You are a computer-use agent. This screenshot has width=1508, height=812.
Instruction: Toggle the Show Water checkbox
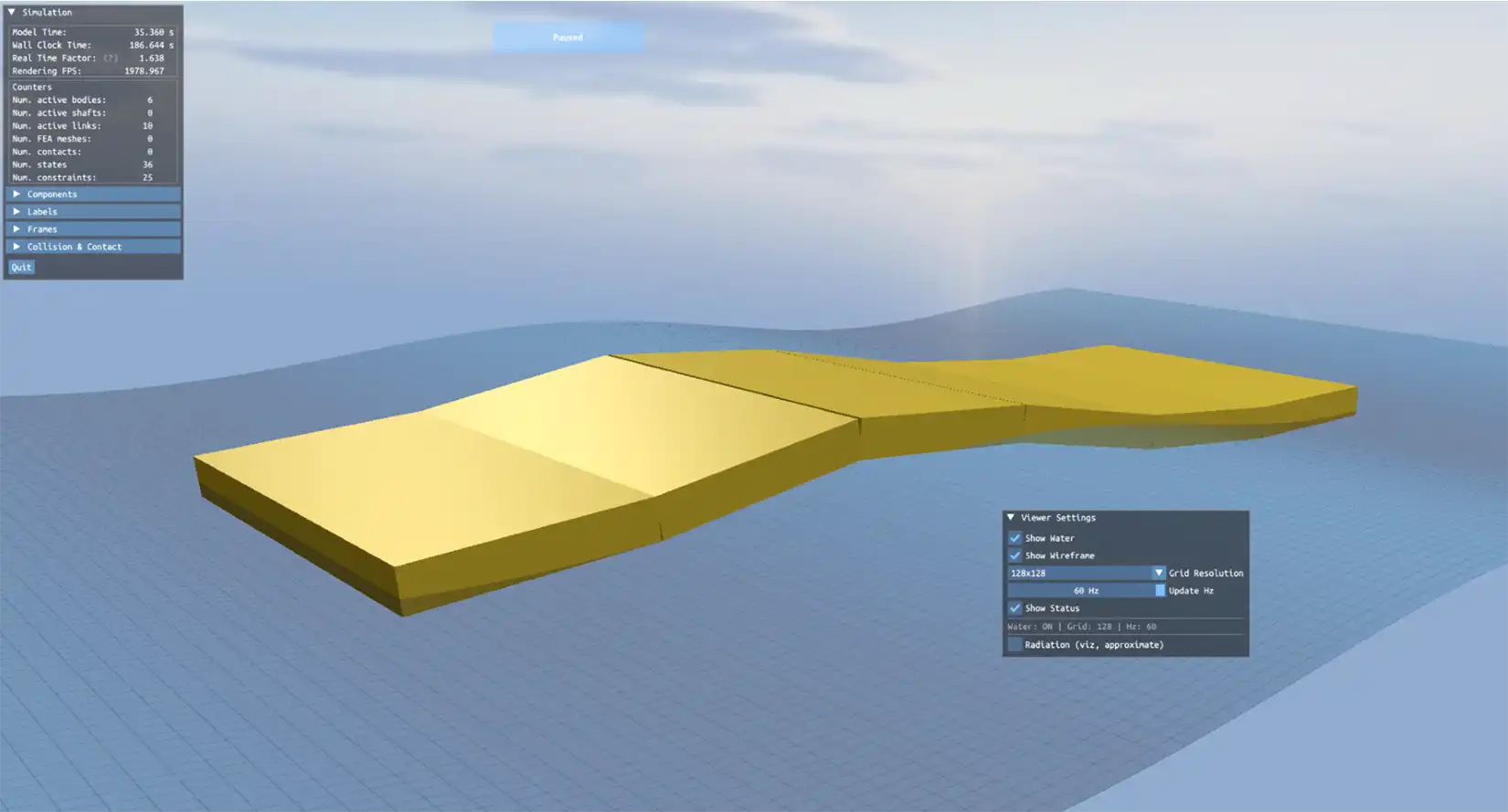(x=1014, y=538)
